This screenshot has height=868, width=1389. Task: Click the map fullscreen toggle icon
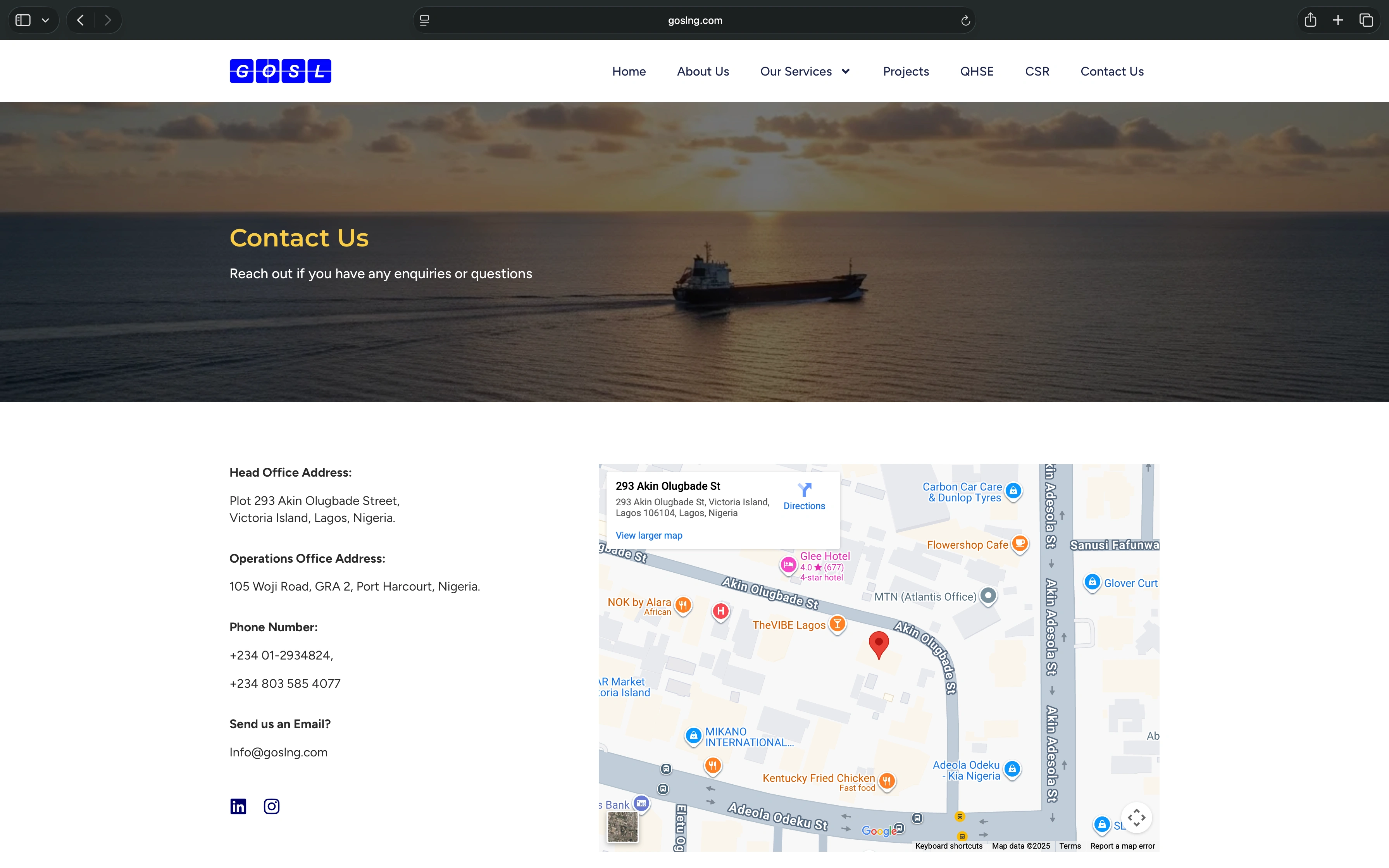coord(1136,818)
